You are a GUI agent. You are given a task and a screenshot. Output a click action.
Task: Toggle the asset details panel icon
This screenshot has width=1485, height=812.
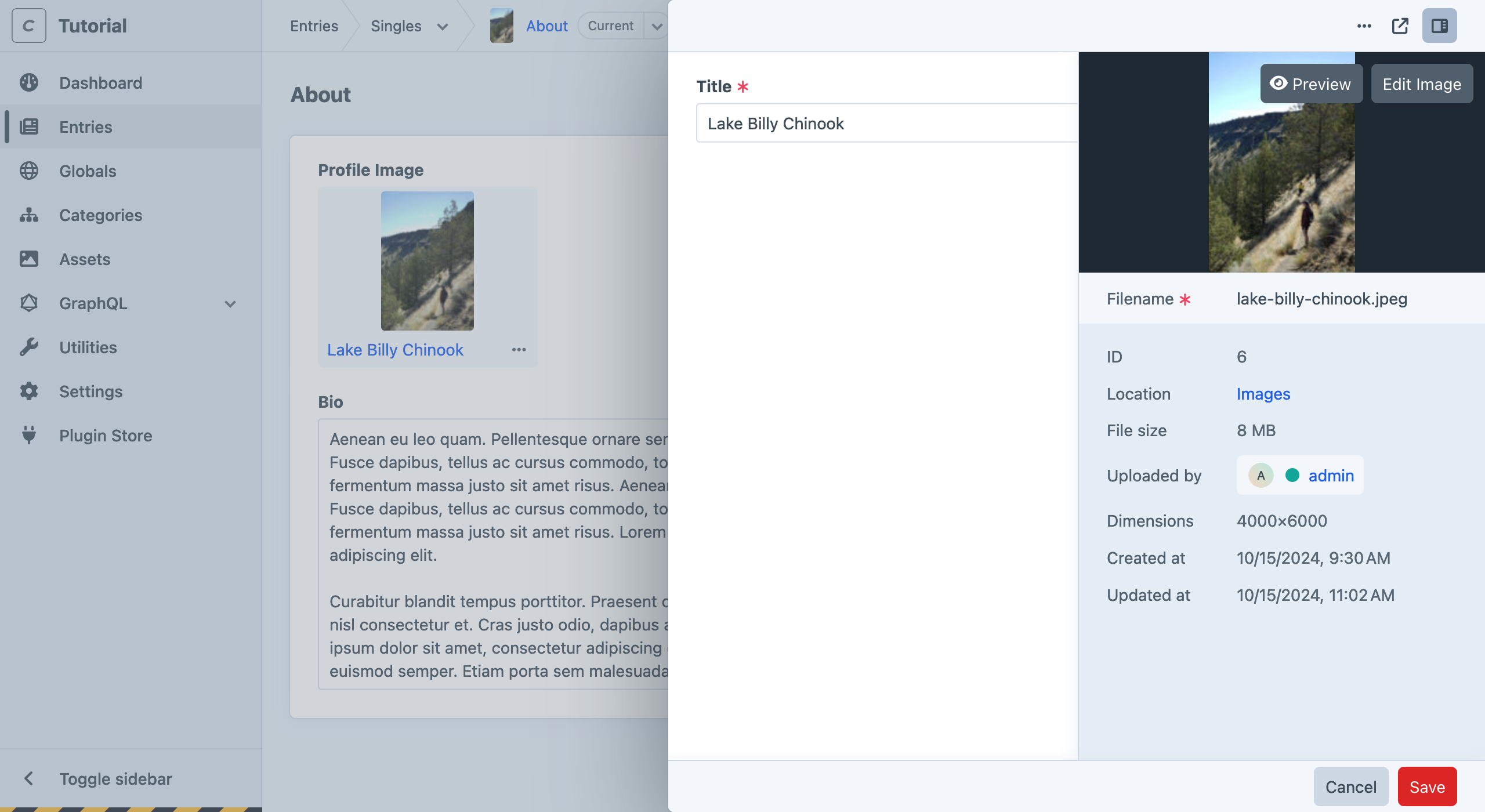(x=1441, y=26)
